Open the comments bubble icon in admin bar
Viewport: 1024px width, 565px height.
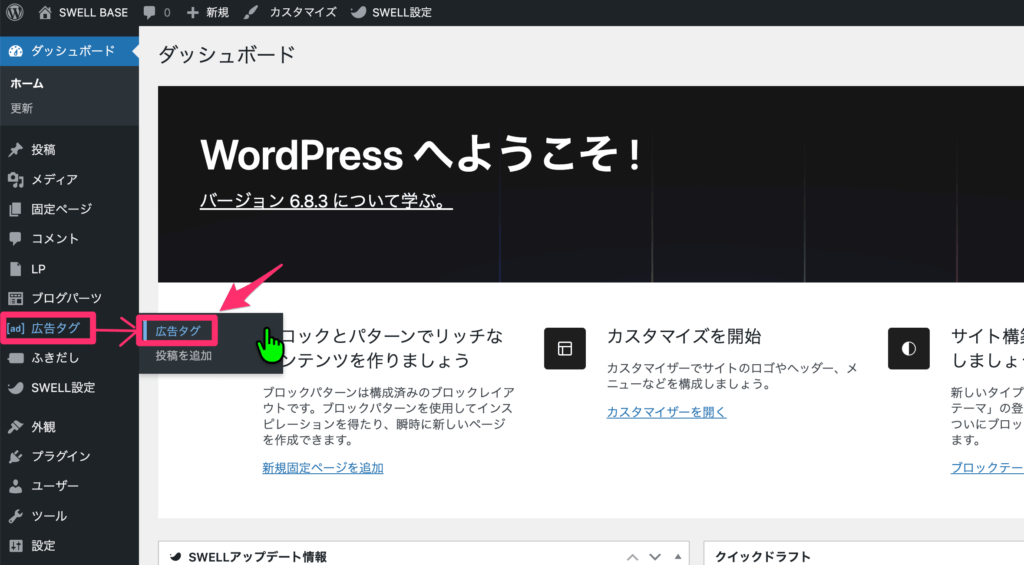[150, 13]
